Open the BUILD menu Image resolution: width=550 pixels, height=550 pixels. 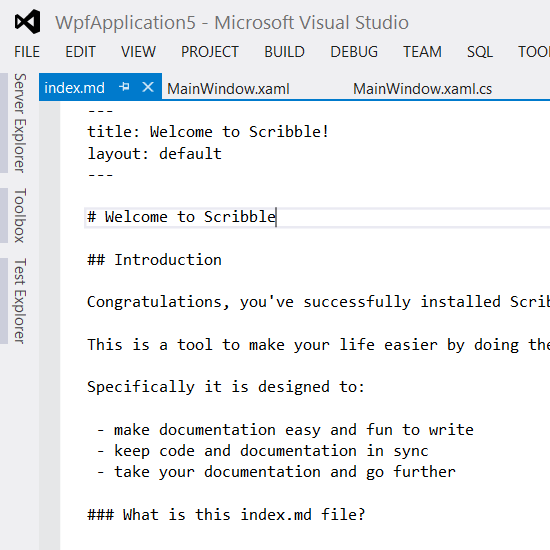tap(284, 52)
